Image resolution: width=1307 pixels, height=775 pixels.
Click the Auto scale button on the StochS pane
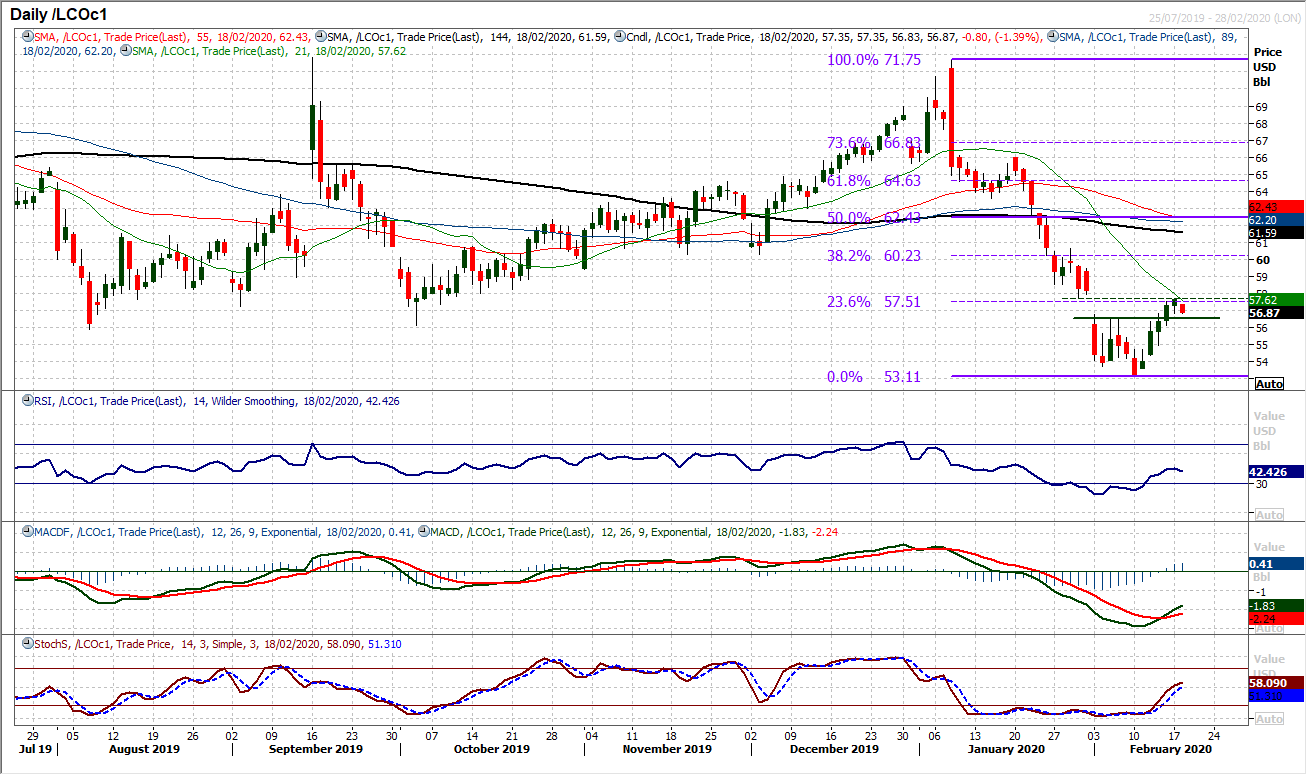tap(1269, 719)
